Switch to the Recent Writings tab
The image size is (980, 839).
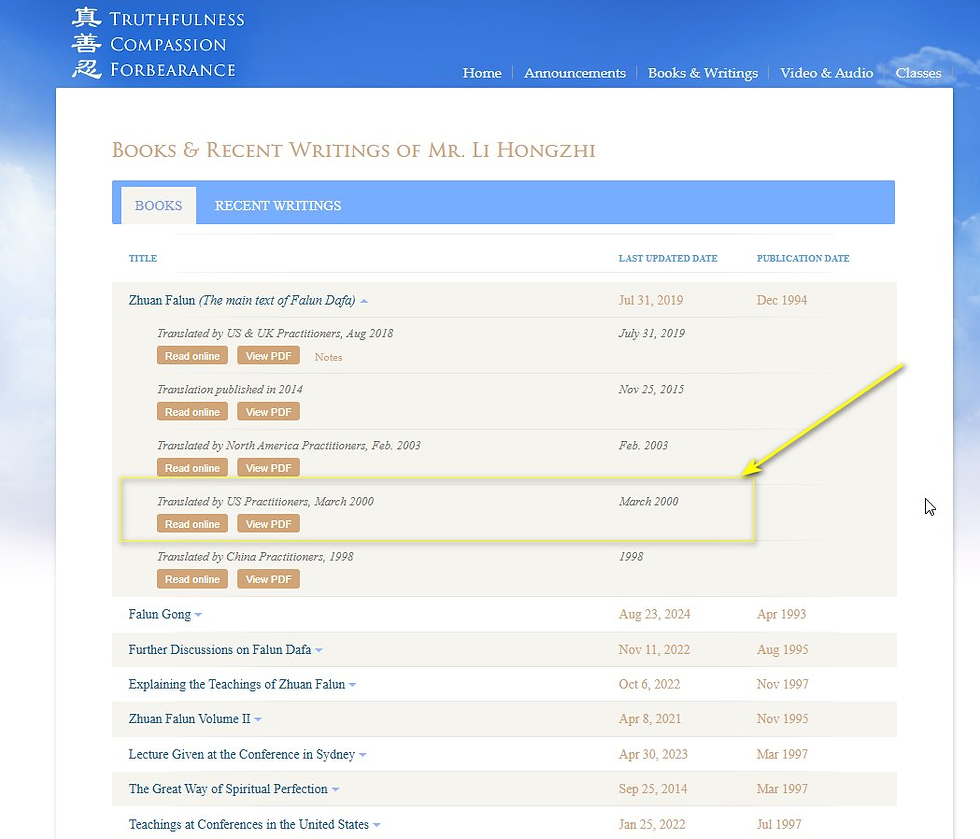[x=278, y=205]
